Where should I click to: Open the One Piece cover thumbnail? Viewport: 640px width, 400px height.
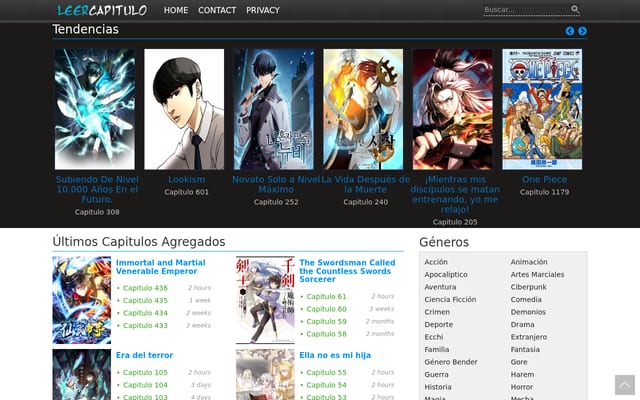click(x=542, y=109)
